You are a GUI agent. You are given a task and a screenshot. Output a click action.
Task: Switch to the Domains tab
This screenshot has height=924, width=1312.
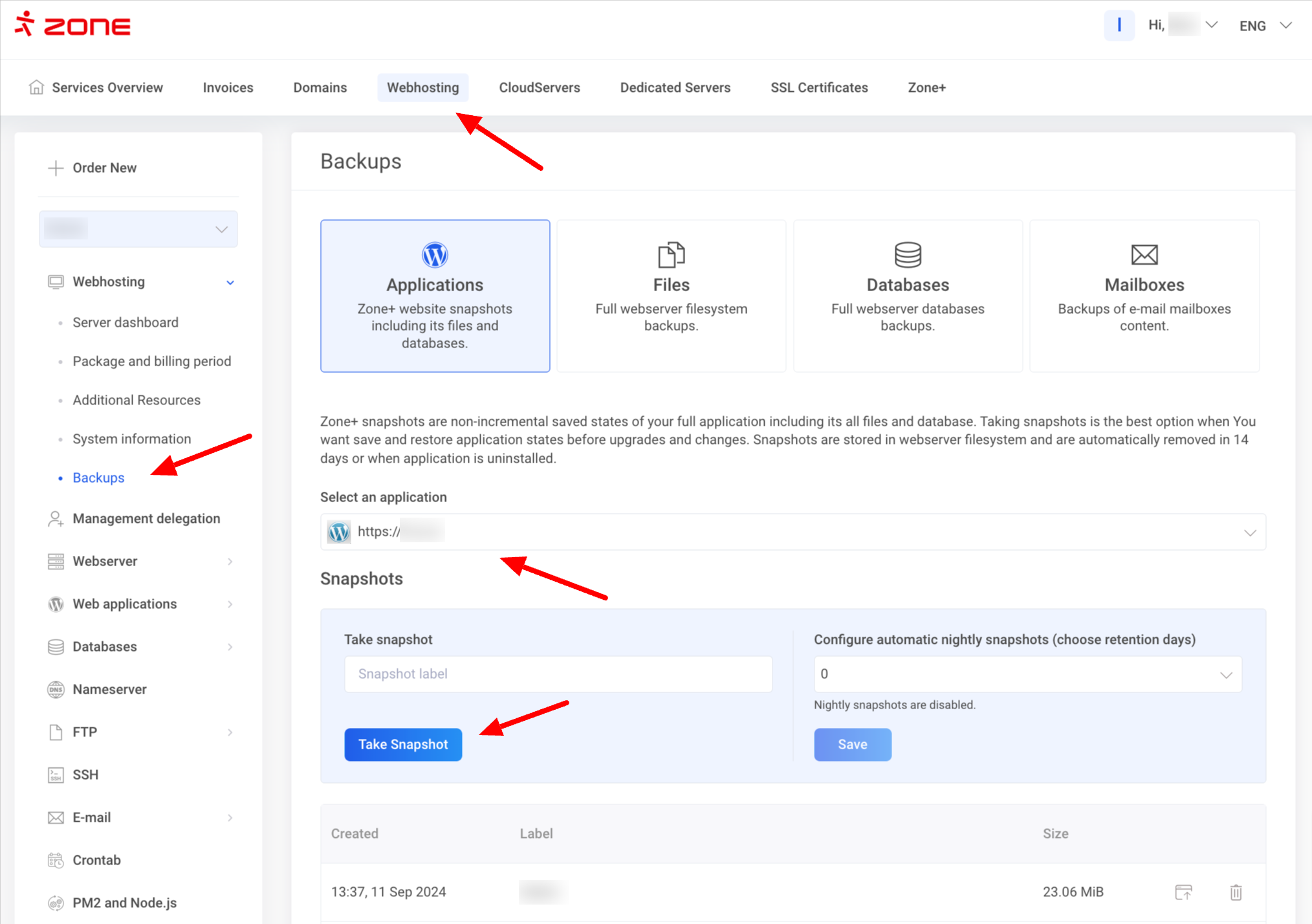[x=320, y=87]
